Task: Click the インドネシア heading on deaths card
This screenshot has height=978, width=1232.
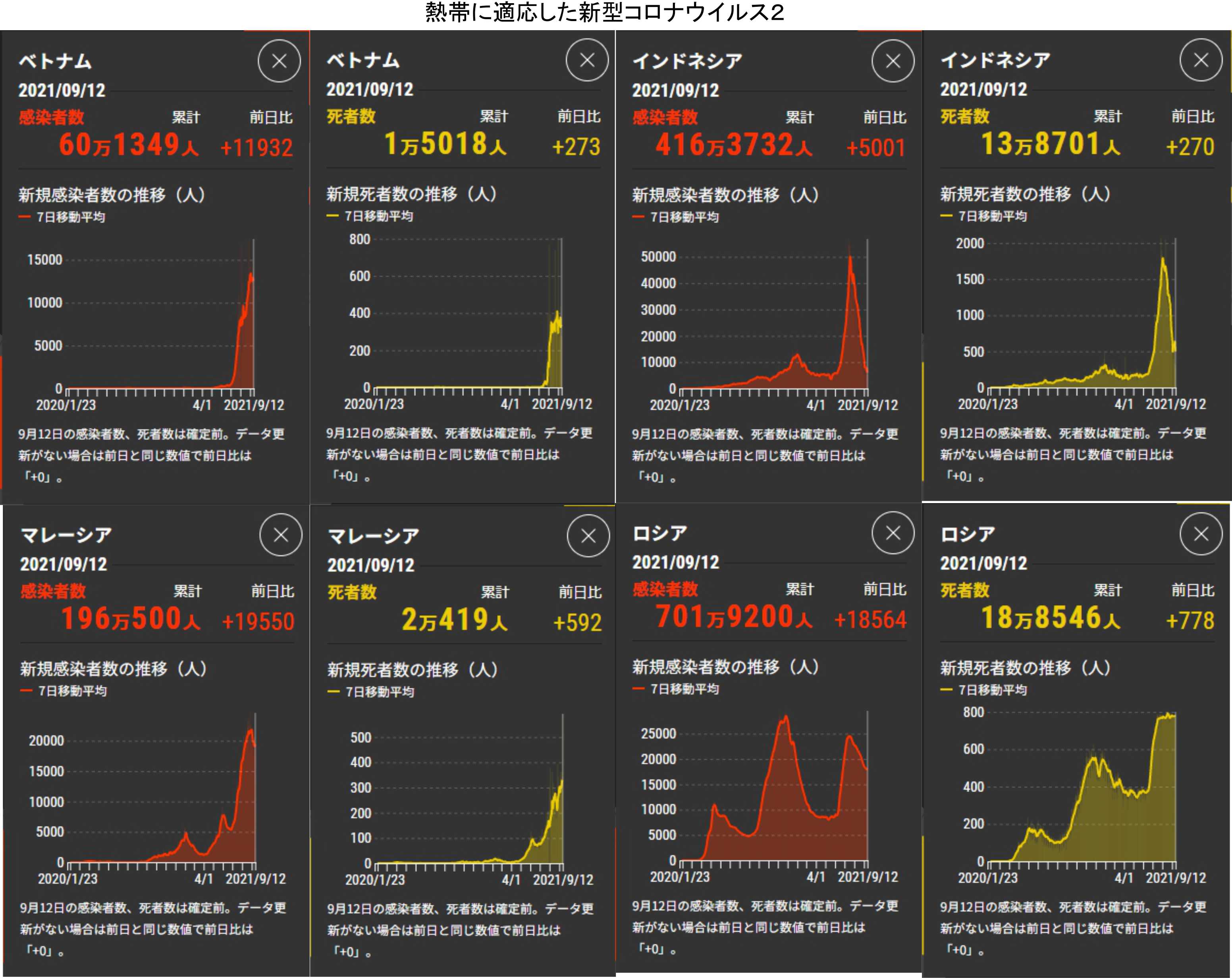Action: tap(995, 61)
